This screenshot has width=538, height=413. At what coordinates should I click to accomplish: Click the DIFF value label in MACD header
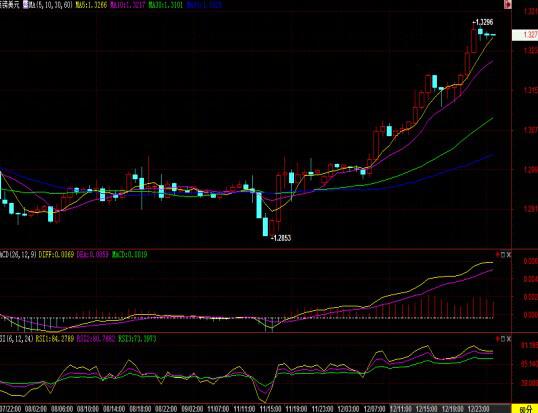click(x=56, y=255)
